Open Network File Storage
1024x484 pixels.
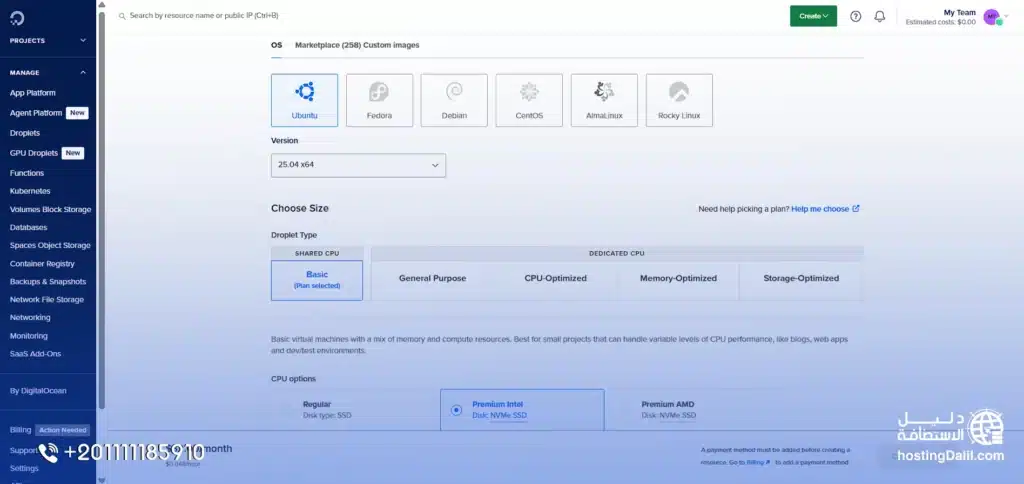(47, 300)
